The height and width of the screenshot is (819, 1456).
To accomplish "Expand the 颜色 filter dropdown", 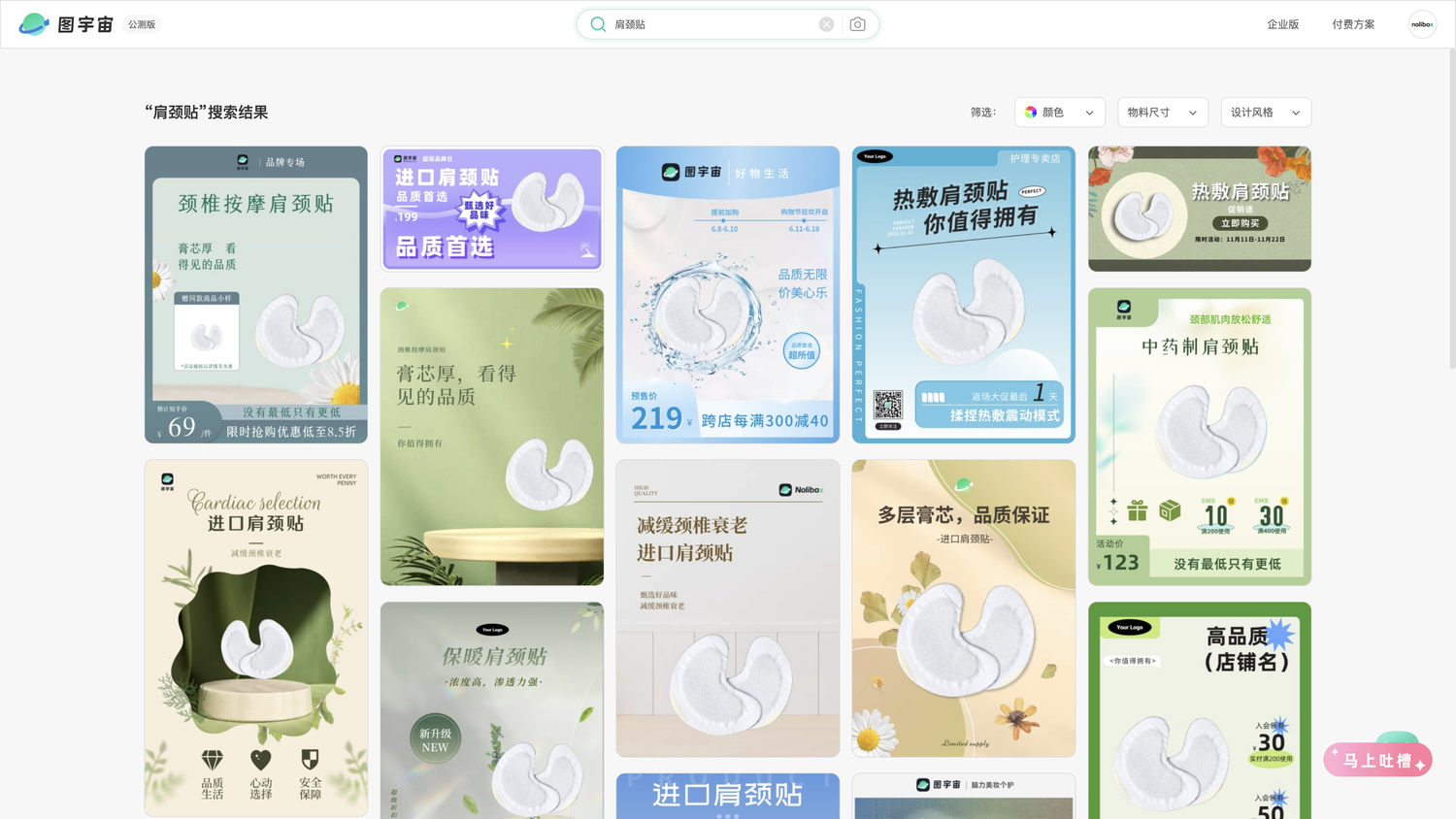I will 1060,113.
